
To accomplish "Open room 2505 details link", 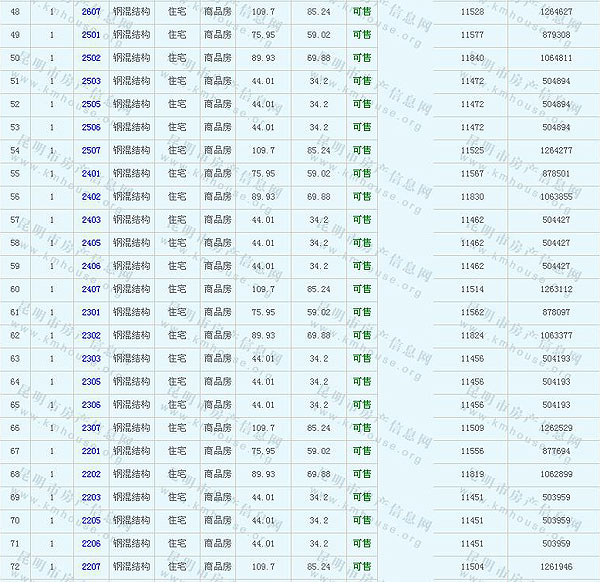I will coord(91,104).
